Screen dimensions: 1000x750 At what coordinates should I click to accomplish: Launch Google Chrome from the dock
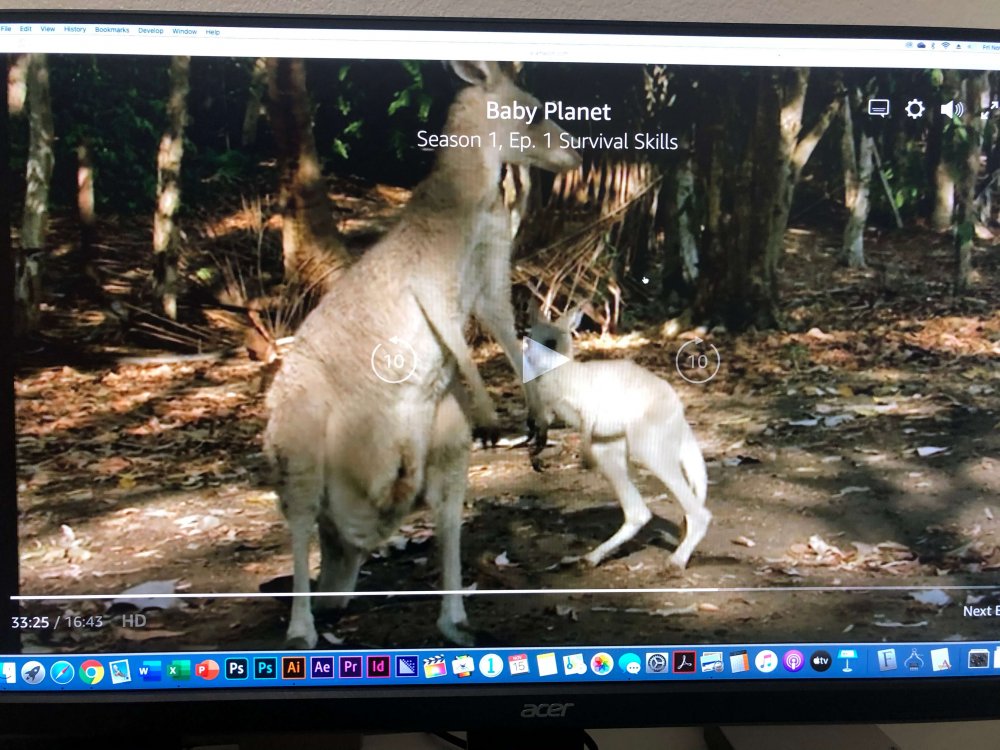[91, 672]
